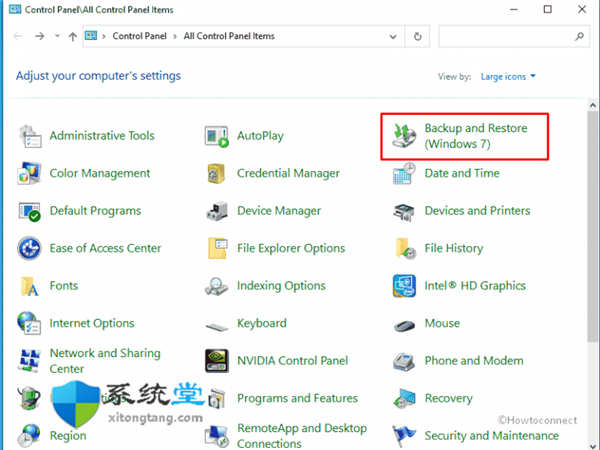Viewport: 600px width, 450px height.
Task: Open the File History icon
Action: [405, 248]
